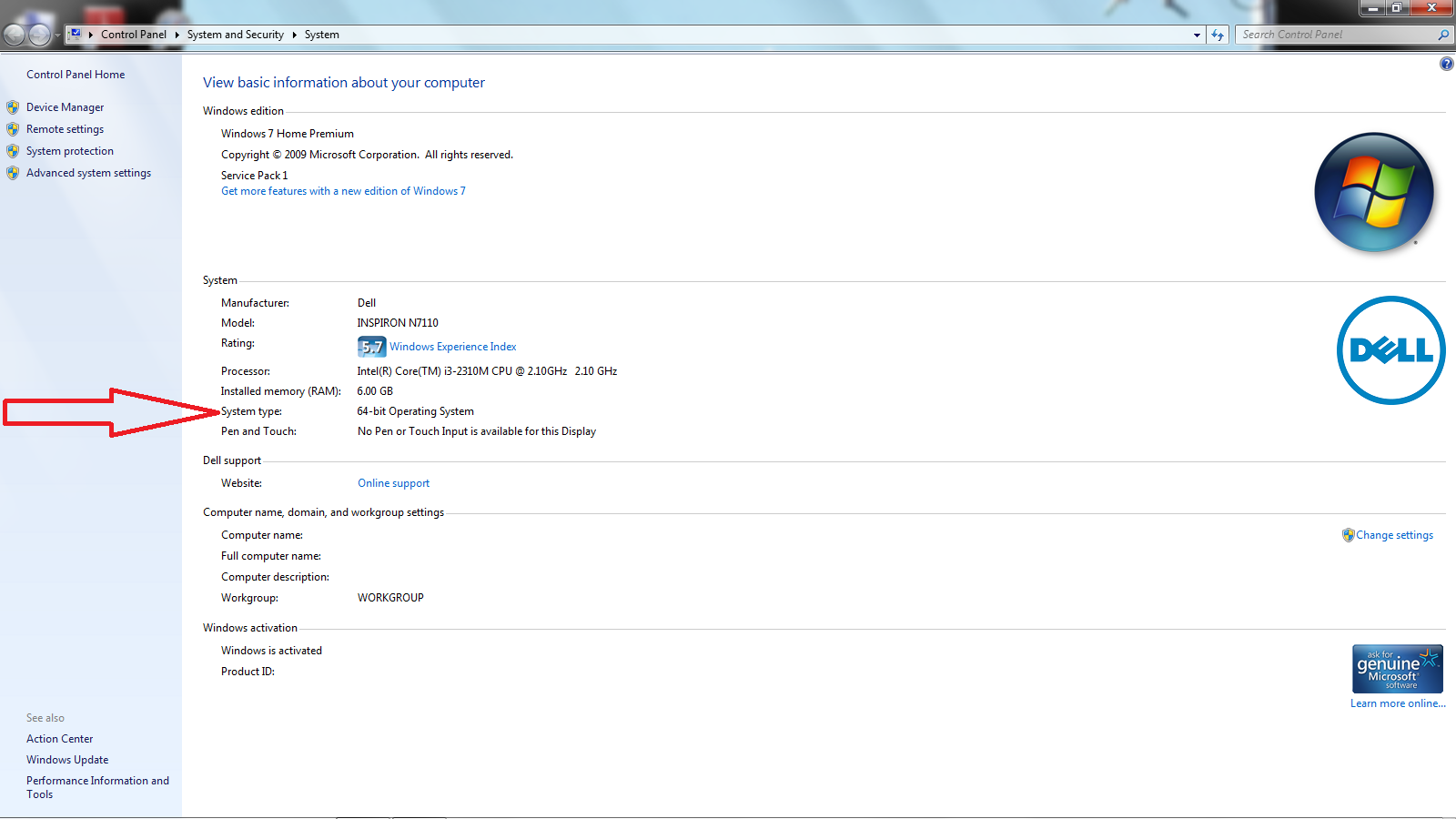This screenshot has height=819, width=1456.
Task: Click the 'Service Pack 1' text
Action: tap(254, 176)
